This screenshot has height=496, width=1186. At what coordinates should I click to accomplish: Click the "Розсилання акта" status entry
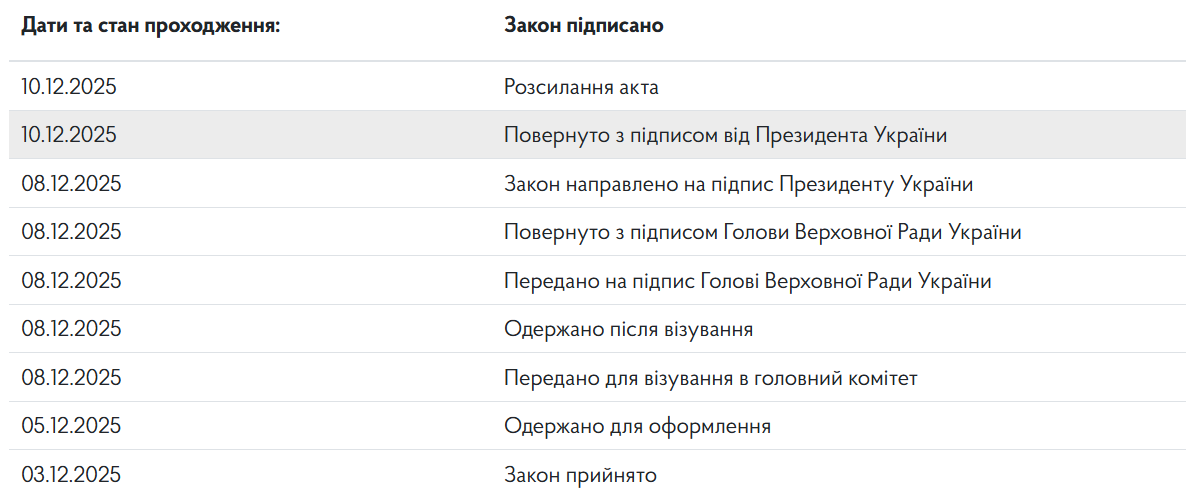click(581, 87)
